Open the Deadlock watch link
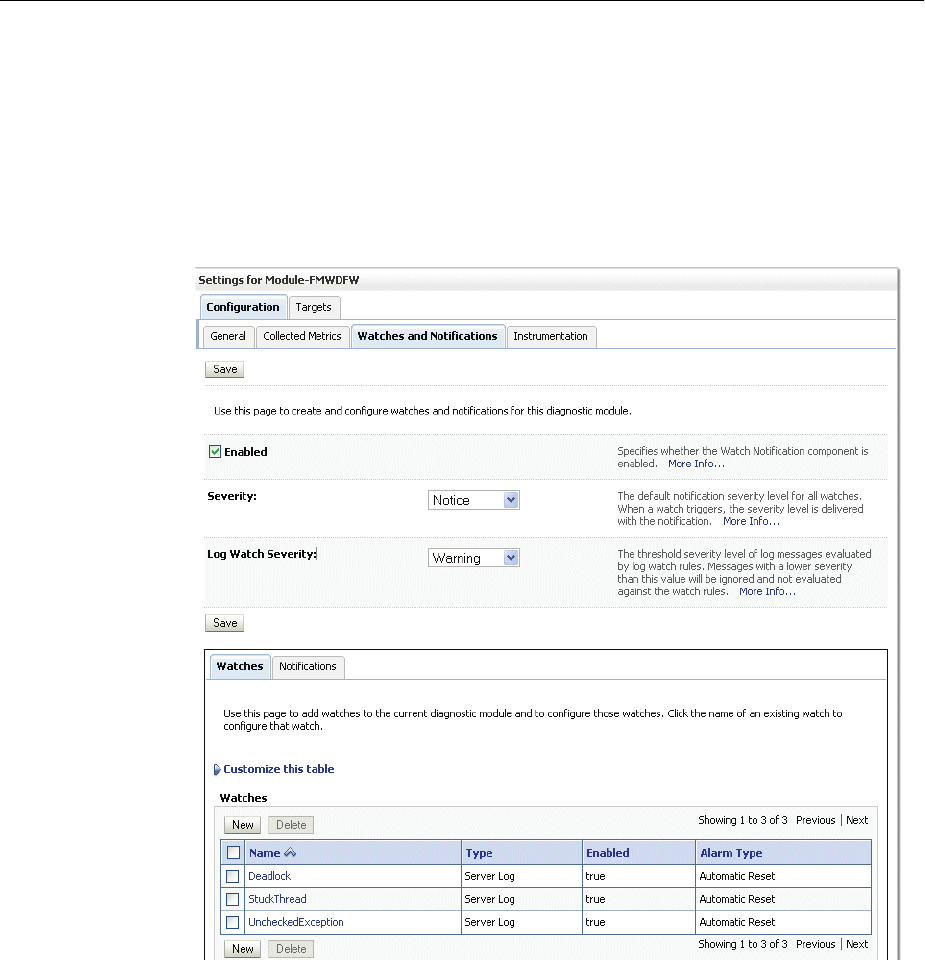 (269, 876)
